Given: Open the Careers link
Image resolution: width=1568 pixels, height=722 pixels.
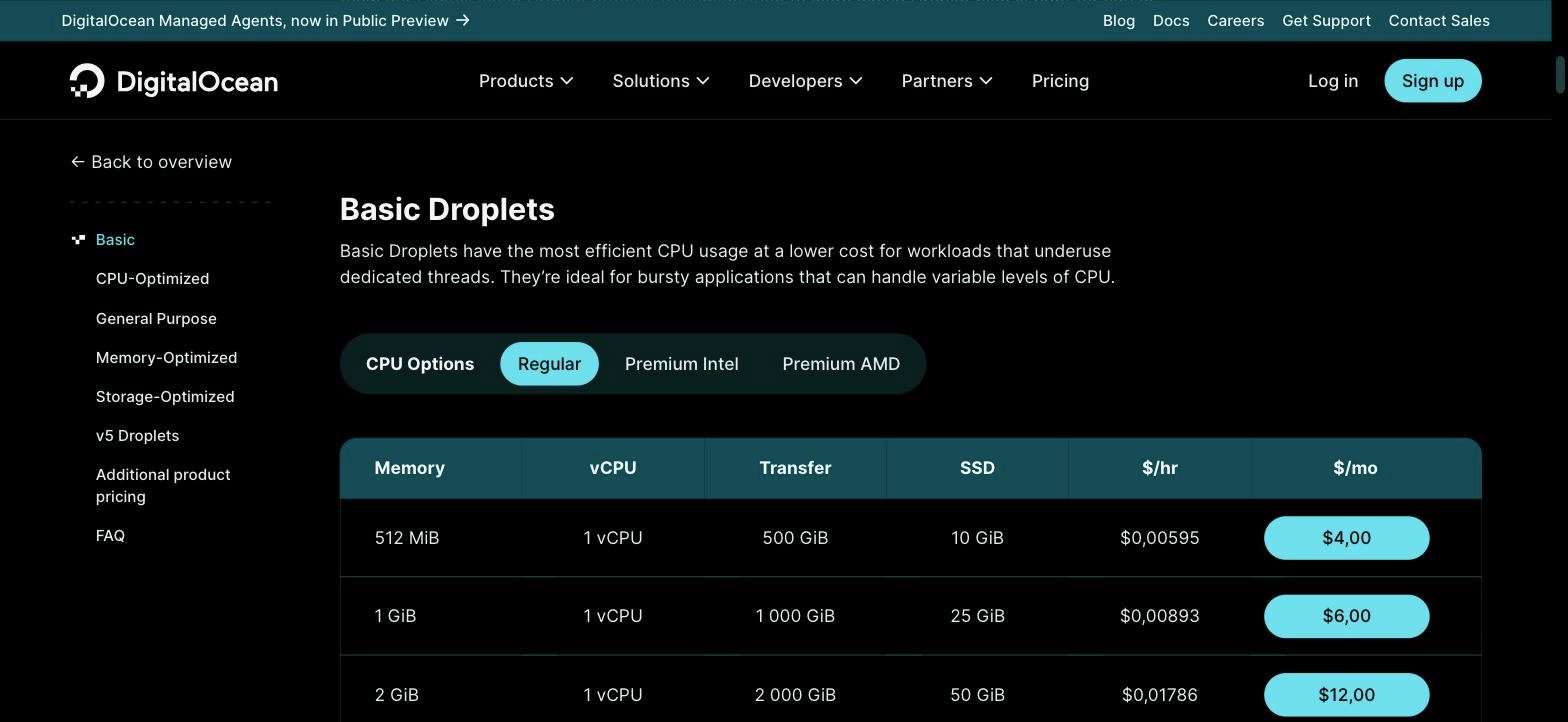Looking at the screenshot, I should tap(1235, 20).
